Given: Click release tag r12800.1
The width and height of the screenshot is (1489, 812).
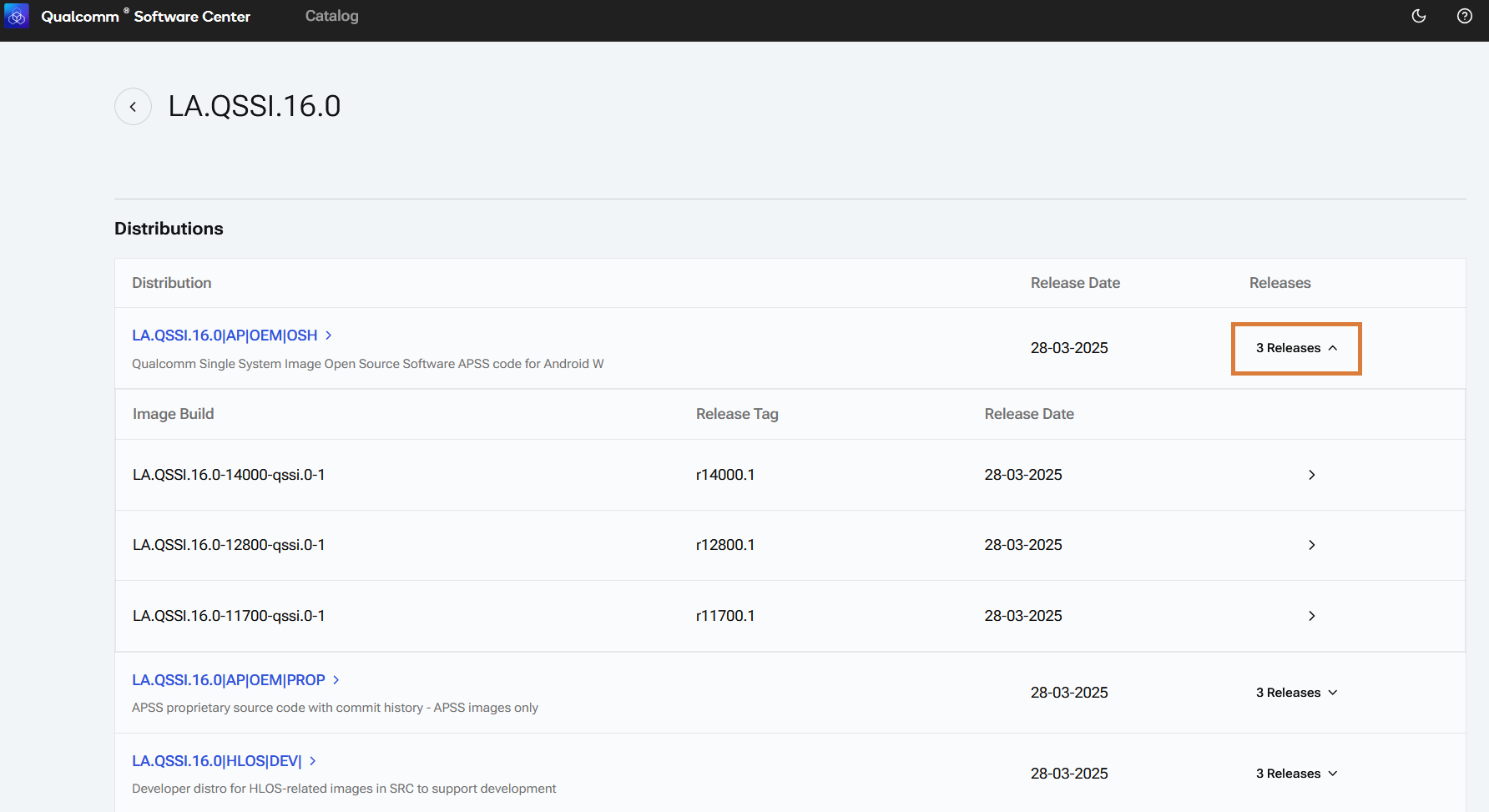Looking at the screenshot, I should pyautogui.click(x=725, y=545).
